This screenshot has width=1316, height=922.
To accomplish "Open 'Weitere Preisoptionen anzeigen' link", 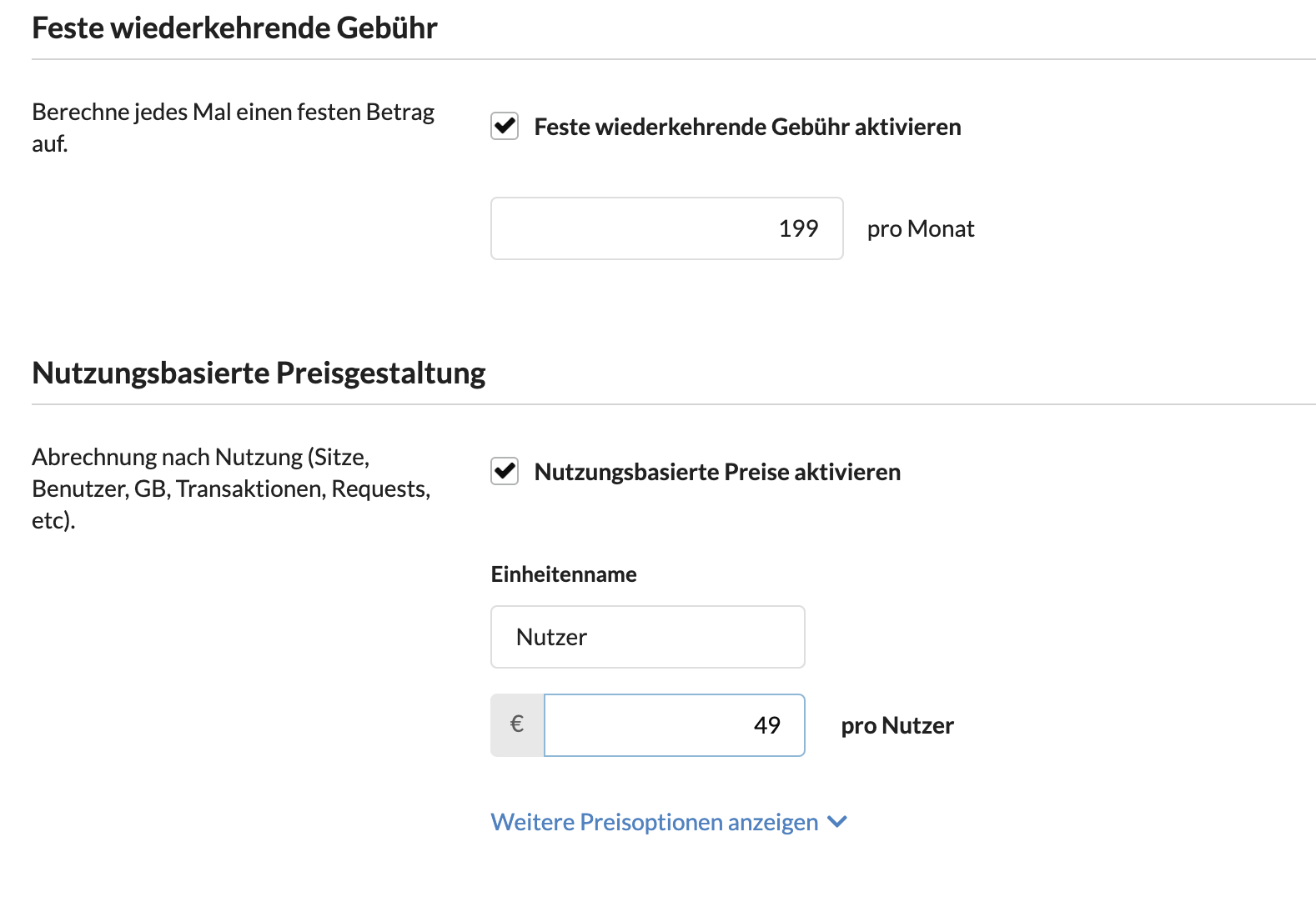I will (655, 822).
